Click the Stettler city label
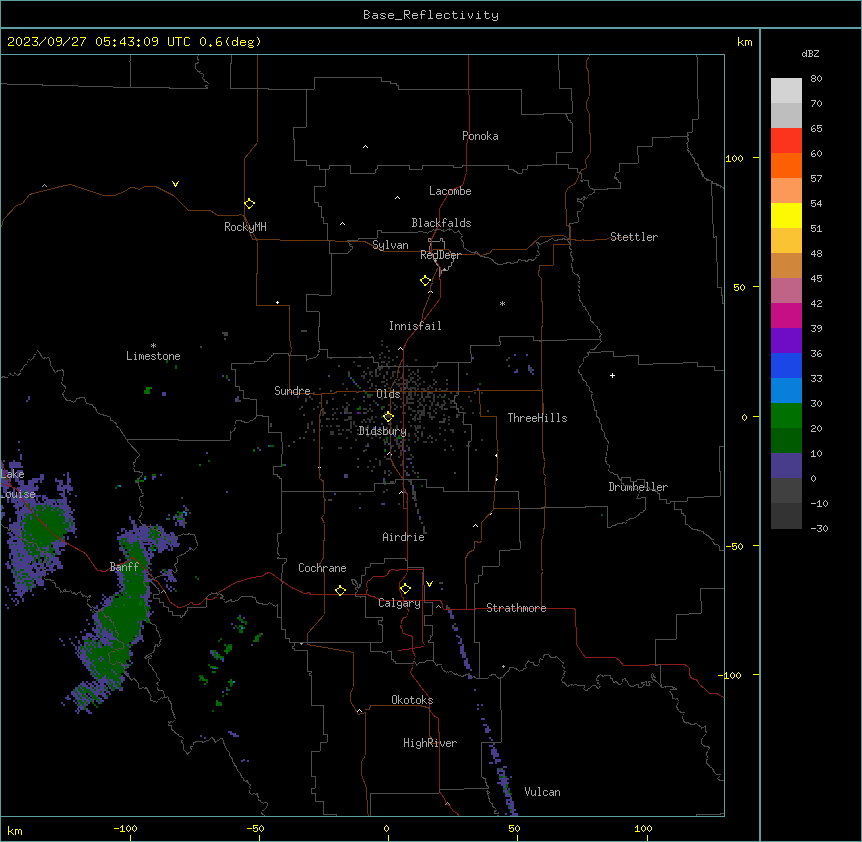 [634, 237]
